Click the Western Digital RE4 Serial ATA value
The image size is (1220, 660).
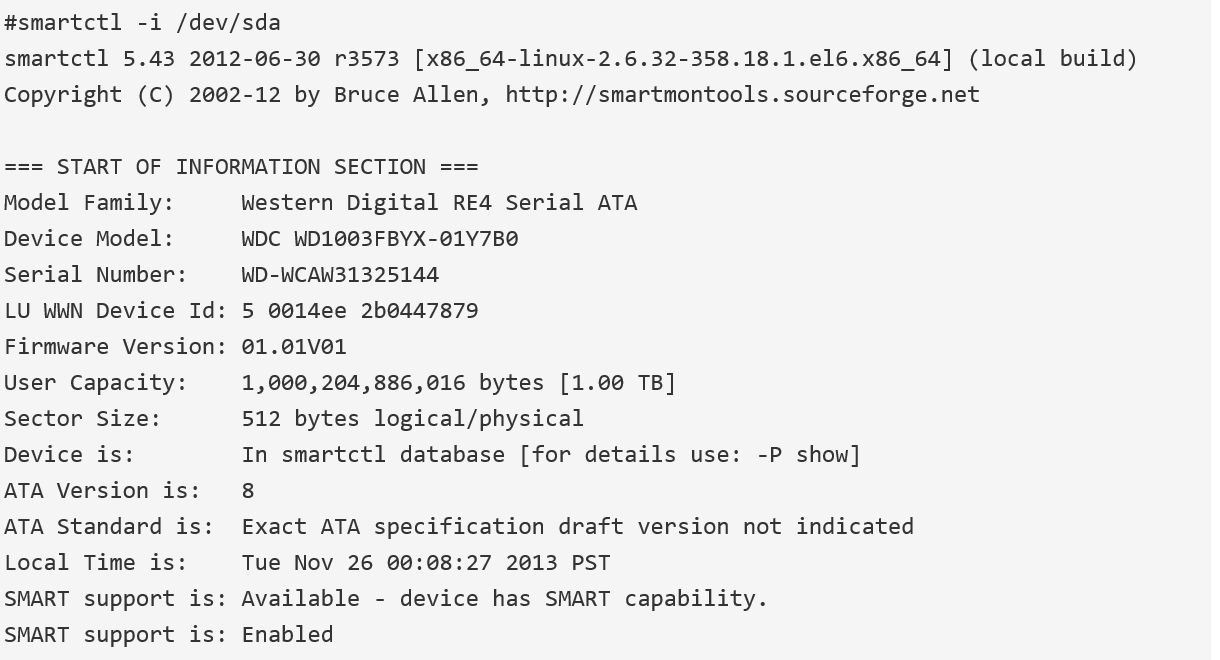coord(439,203)
